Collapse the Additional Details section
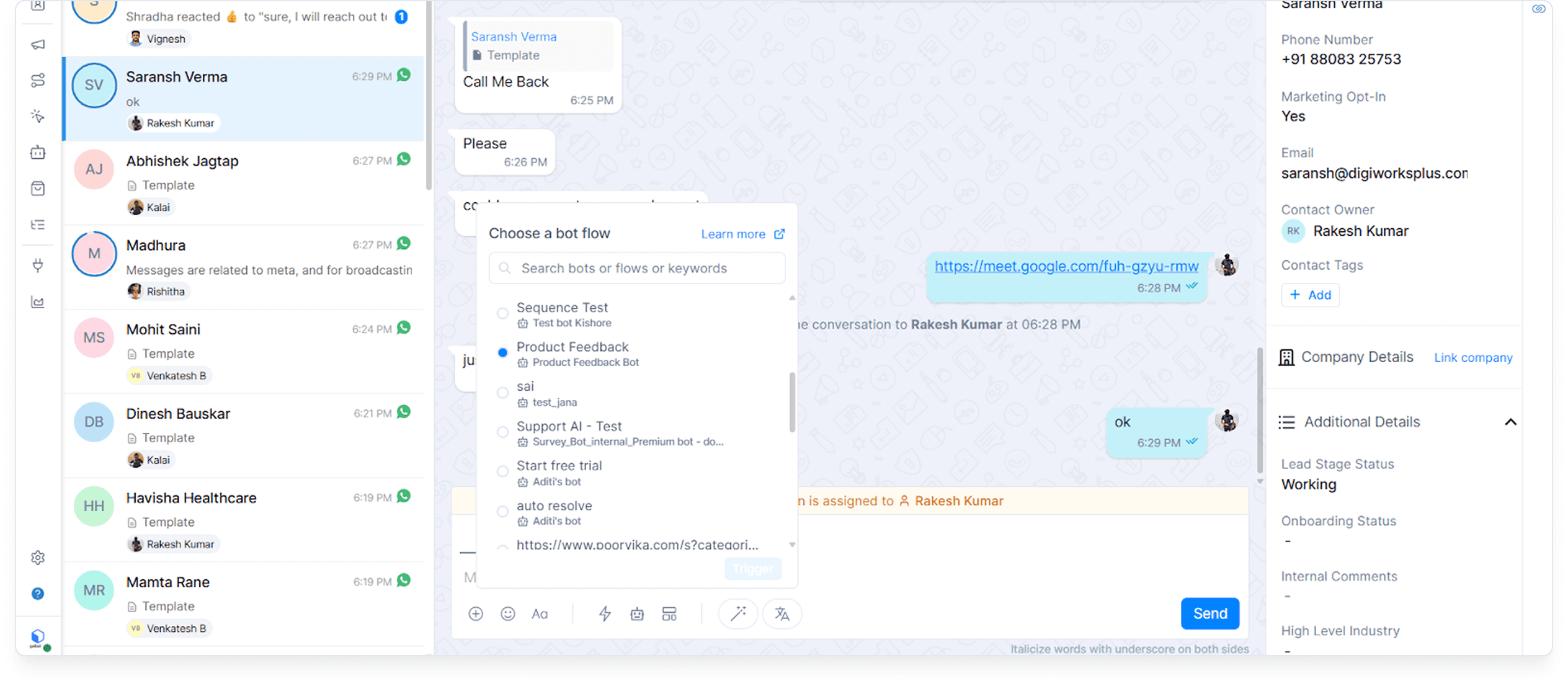Screen dimensions: 1568x686 tap(1510, 422)
